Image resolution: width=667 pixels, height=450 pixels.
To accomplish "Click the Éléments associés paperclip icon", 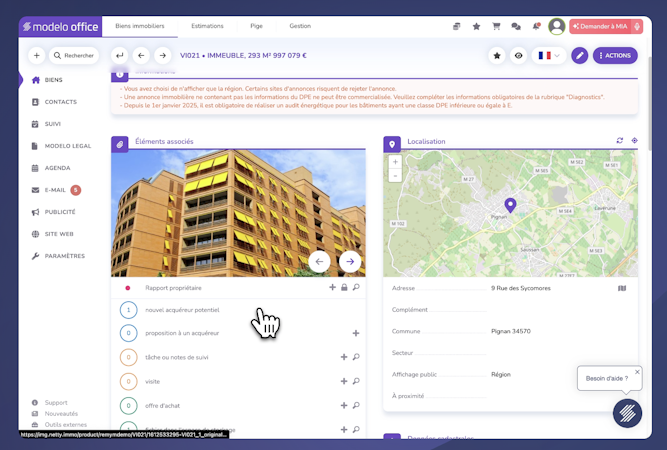I will coord(120,144).
